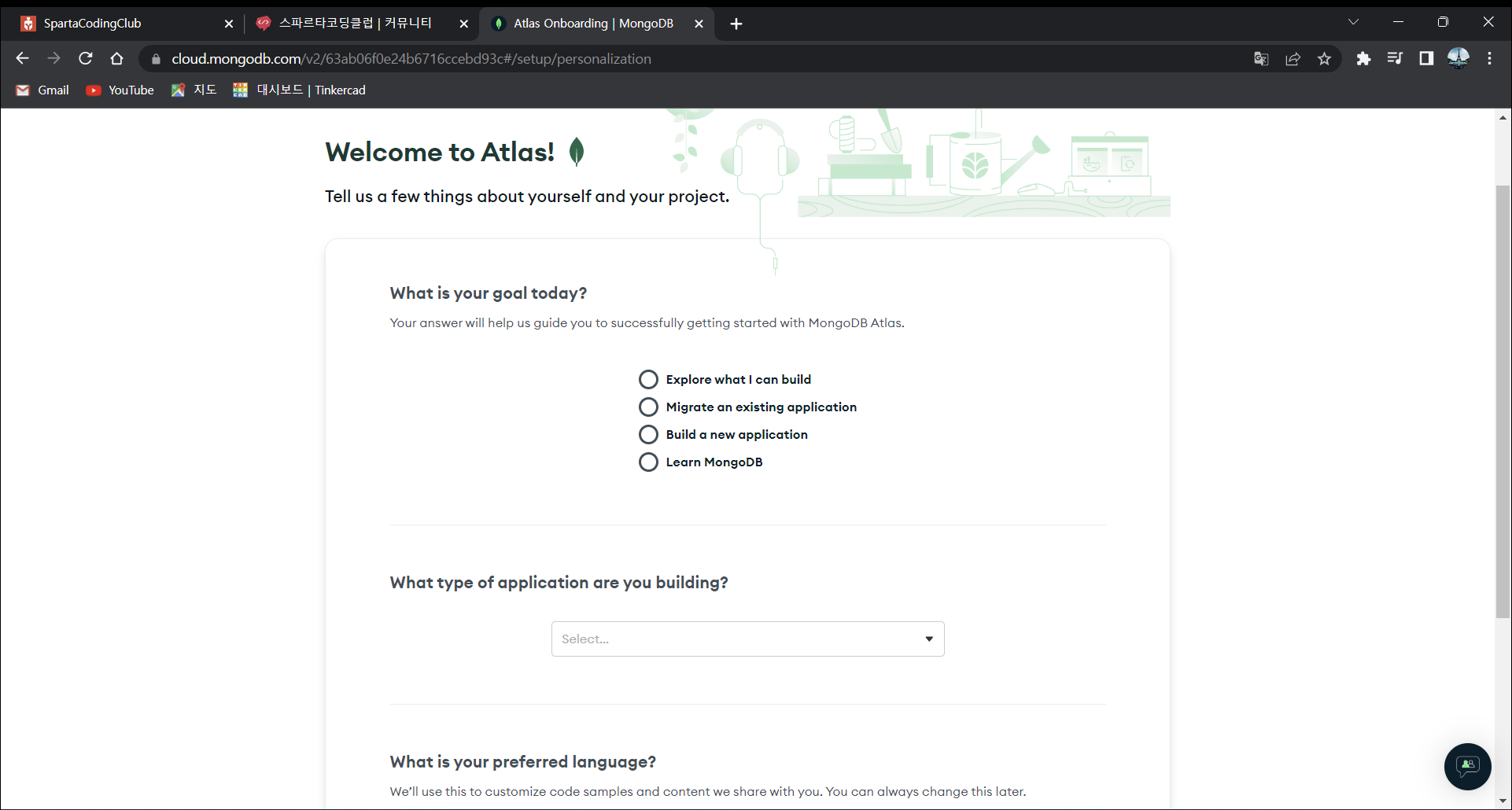The width and height of the screenshot is (1512, 810).
Task: Choose the 'Learn MongoDB' option
Action: tap(648, 462)
